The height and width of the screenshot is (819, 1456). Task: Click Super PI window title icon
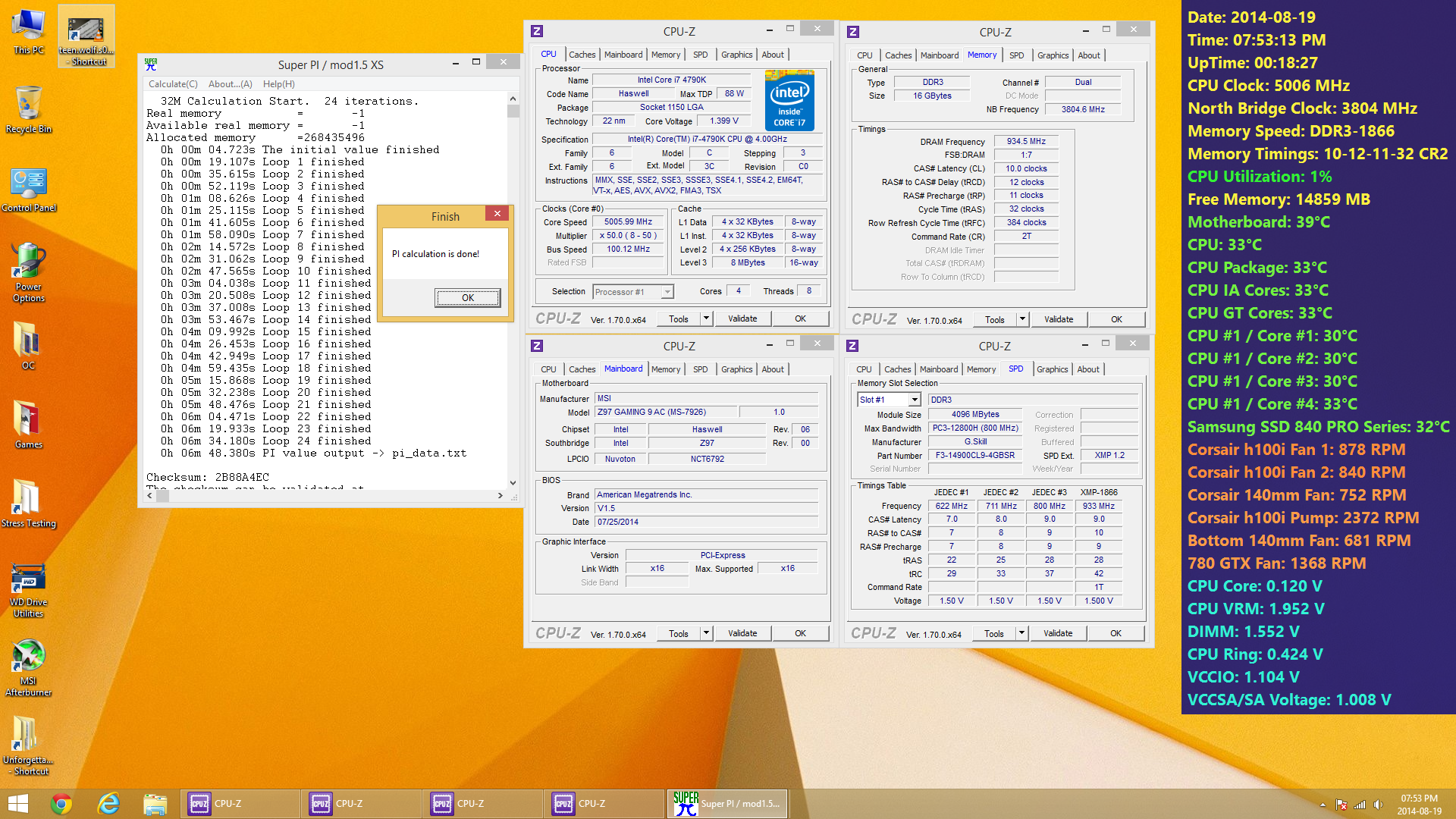pos(151,64)
